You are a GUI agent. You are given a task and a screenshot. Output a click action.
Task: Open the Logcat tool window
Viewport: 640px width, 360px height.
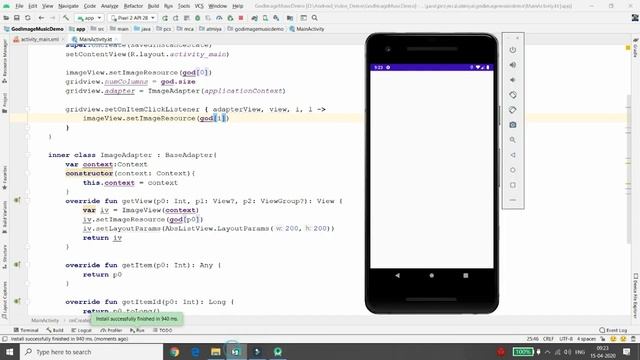click(82, 330)
